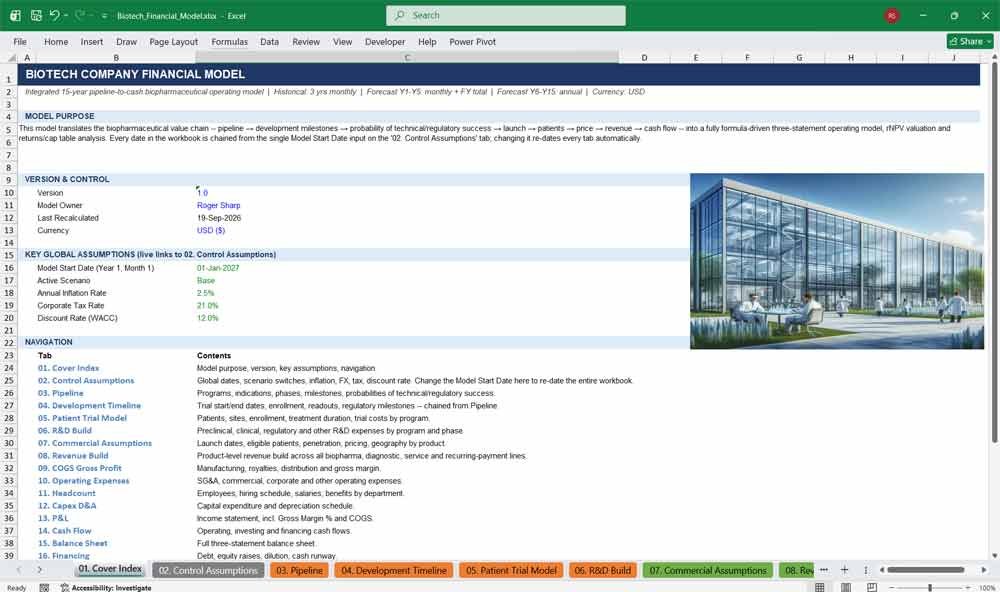
Task: Follow the 05. Patient Trial Model link
Action: click(x=82, y=418)
